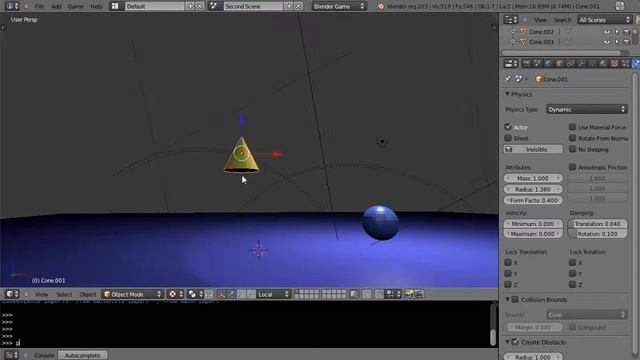The image size is (640, 360).
Task: Click the Invisible button
Action: (x=533, y=149)
